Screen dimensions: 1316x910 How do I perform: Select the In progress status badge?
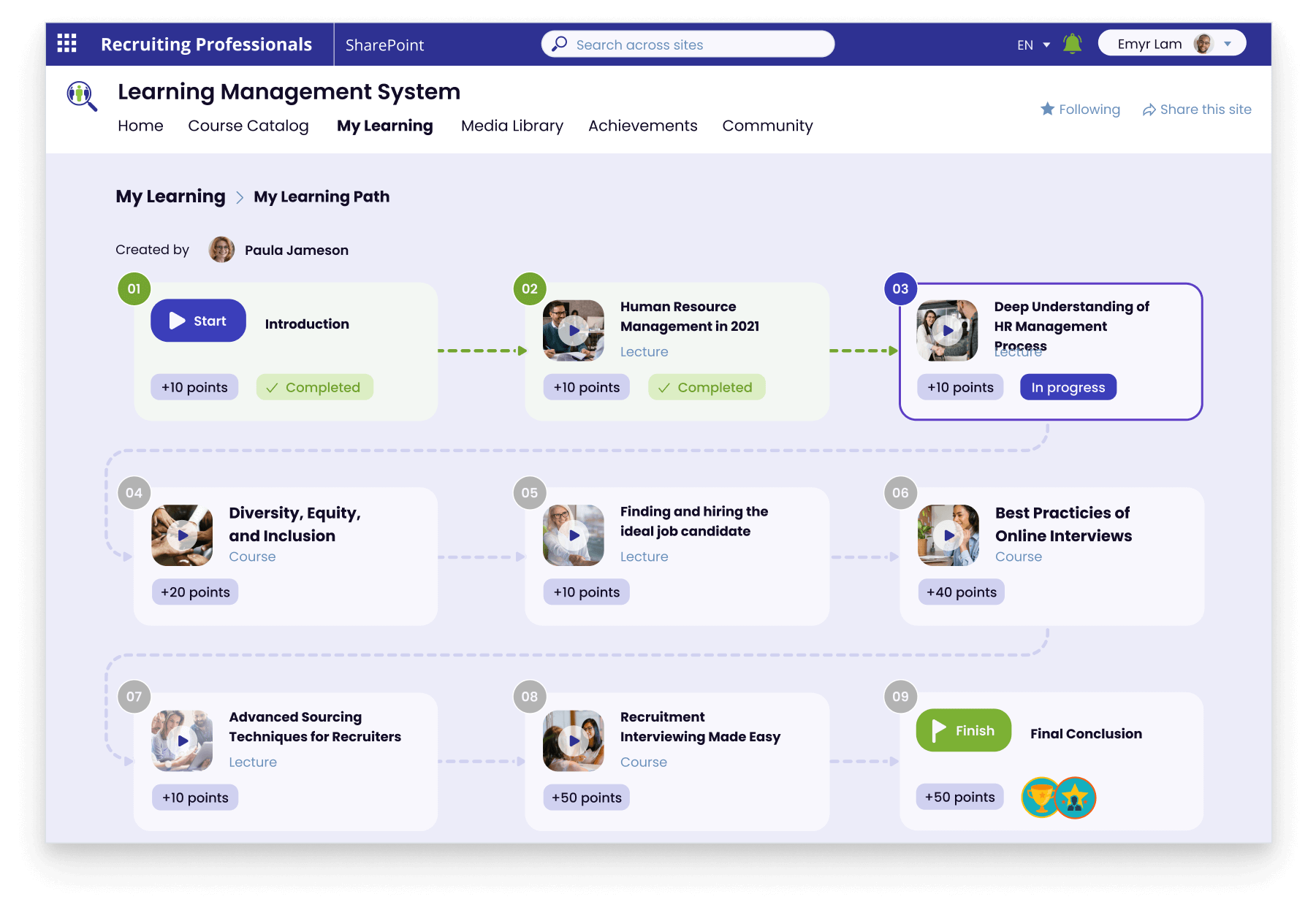pos(1068,387)
